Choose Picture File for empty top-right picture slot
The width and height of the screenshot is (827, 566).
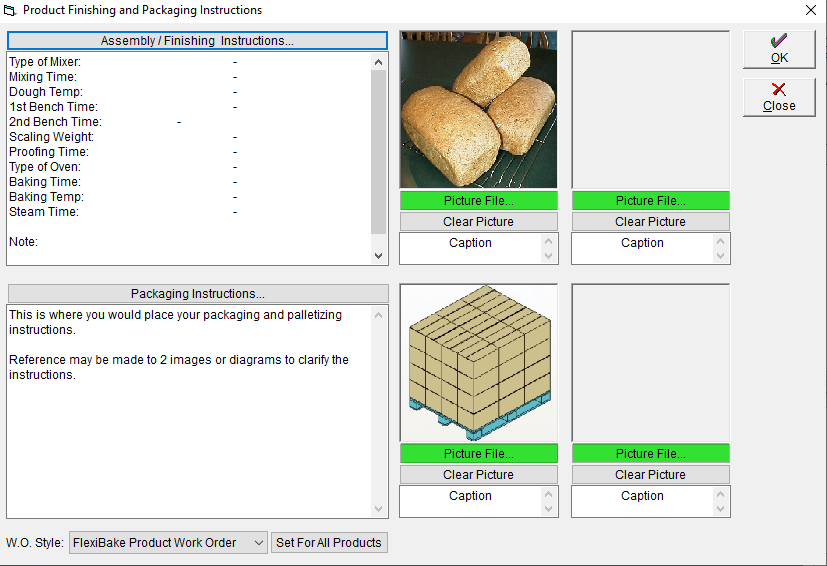point(650,200)
